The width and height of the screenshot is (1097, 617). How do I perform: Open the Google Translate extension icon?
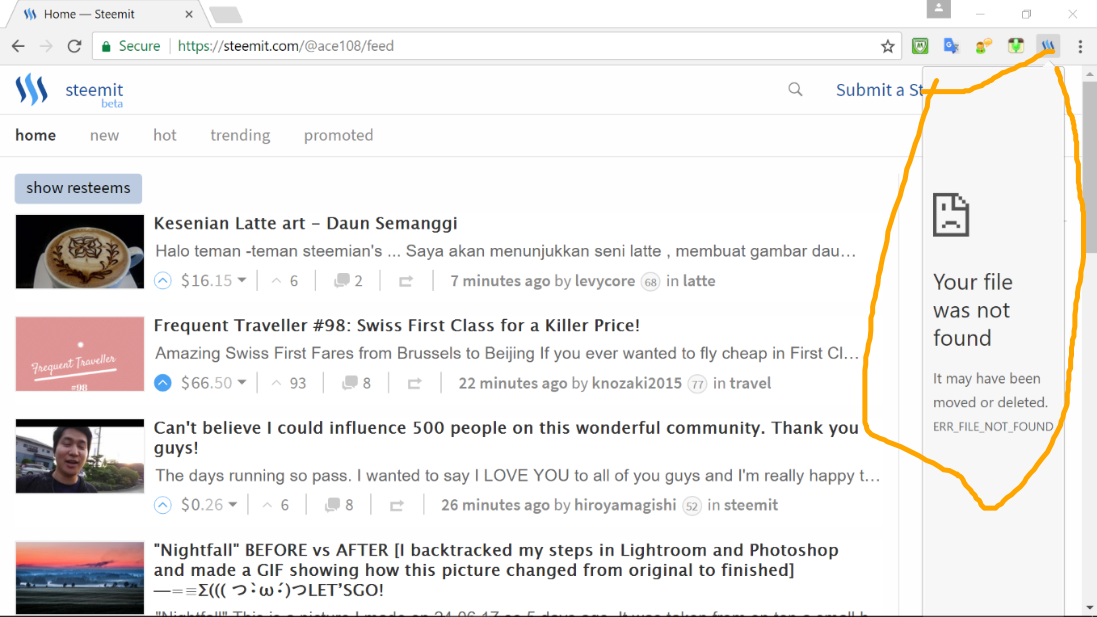tap(951, 46)
